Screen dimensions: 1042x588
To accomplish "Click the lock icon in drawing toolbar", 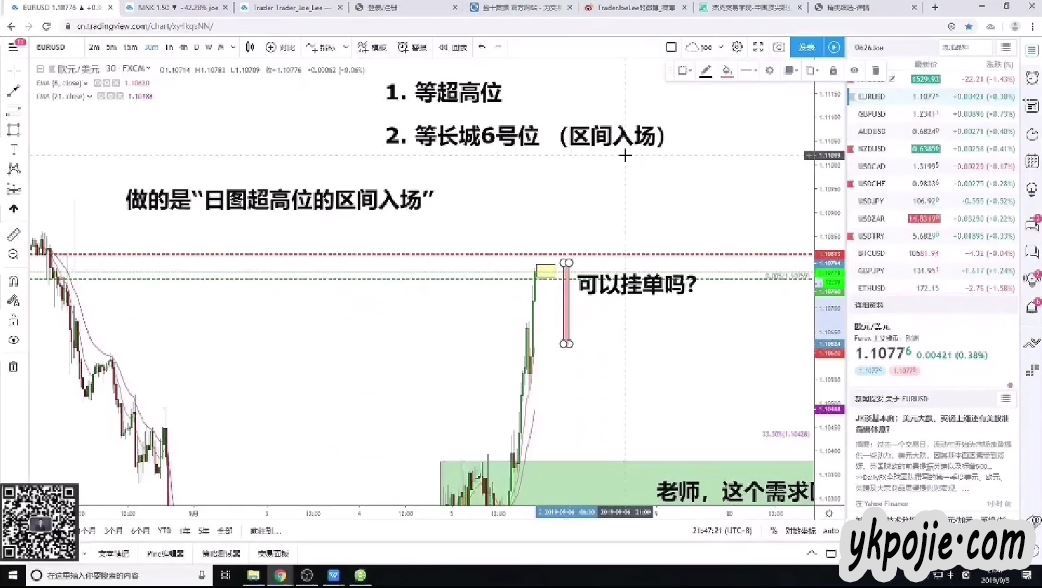I will point(833,70).
